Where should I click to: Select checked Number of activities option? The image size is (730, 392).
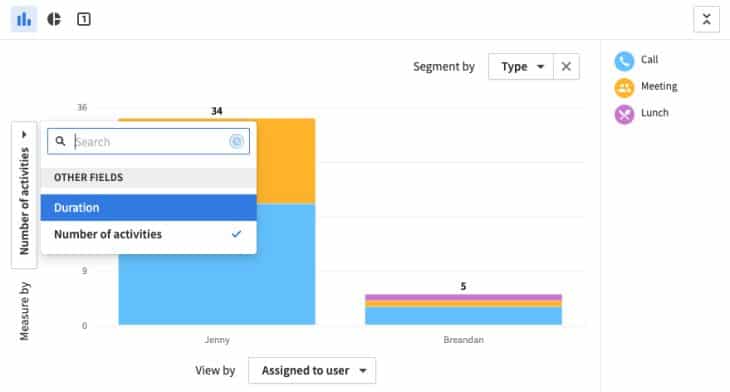(149, 234)
